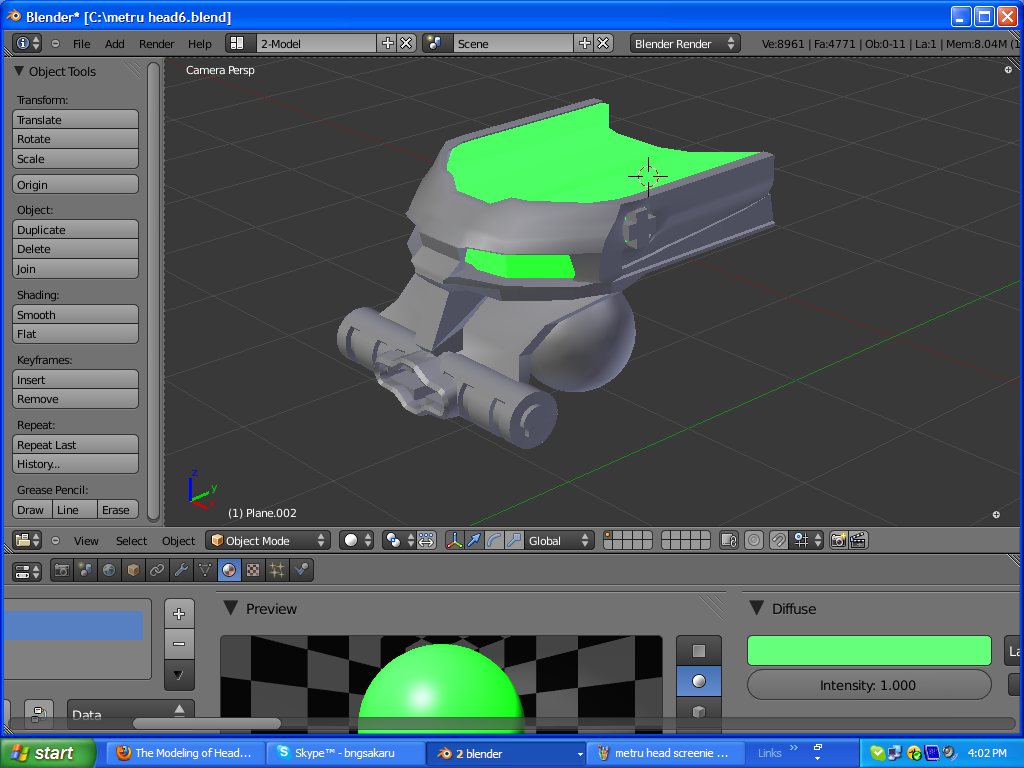Click the green Diffuse color swatch

868,650
